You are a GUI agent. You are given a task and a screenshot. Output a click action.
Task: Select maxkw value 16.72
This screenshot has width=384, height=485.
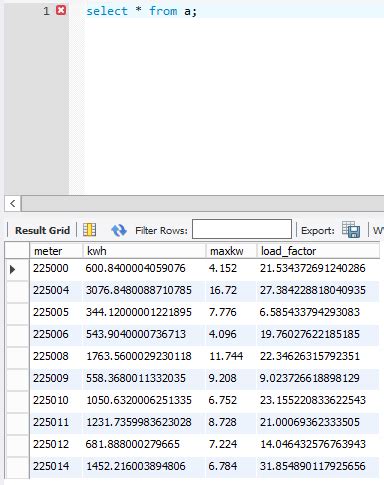tap(231, 290)
